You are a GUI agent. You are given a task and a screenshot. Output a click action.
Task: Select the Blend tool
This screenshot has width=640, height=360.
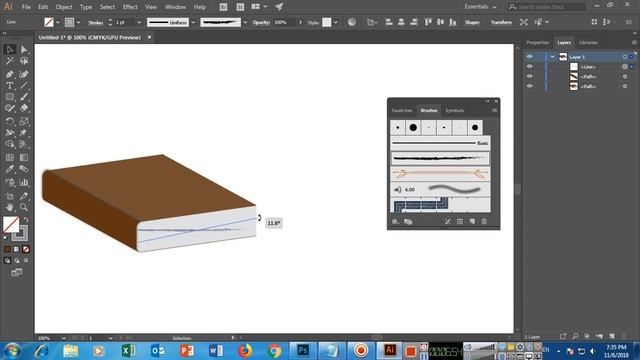pos(24,169)
